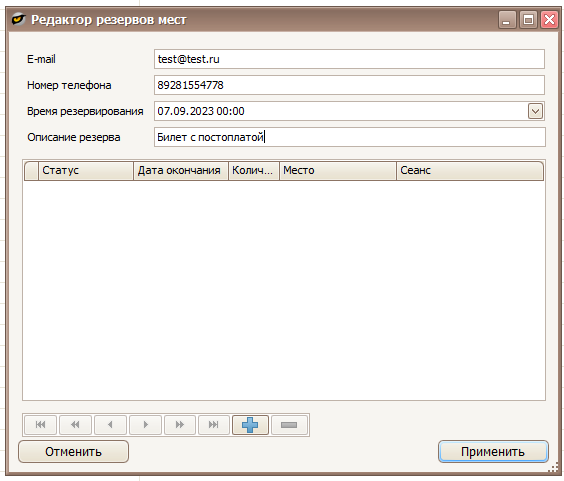The image size is (564, 481).
Task: Jump forward a page of records
Action: pos(180,425)
